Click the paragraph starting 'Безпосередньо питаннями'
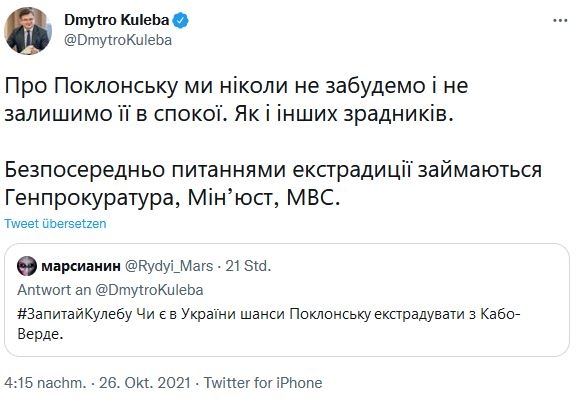 (x=273, y=184)
